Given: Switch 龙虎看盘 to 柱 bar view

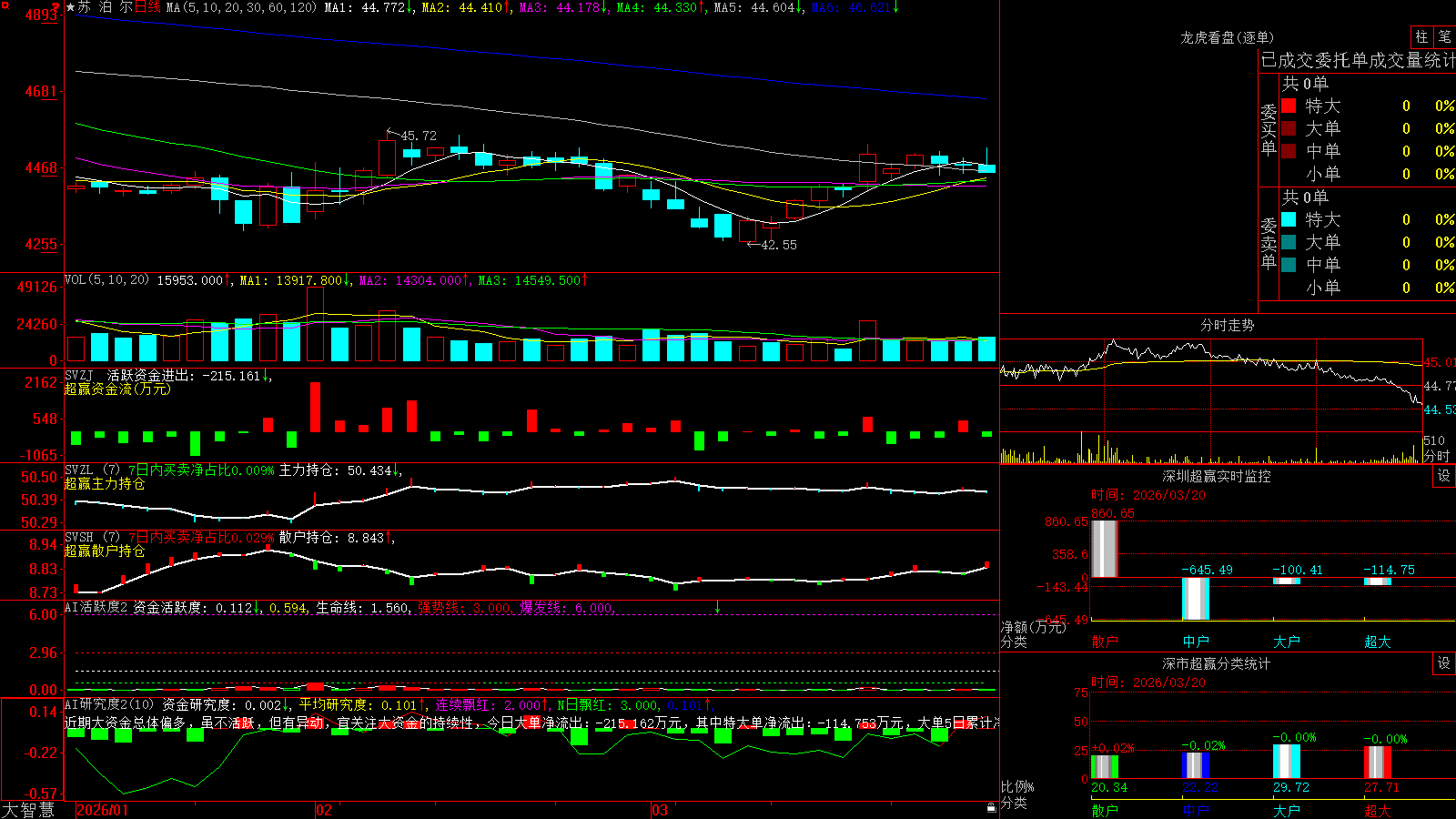Looking at the screenshot, I should [1421, 37].
